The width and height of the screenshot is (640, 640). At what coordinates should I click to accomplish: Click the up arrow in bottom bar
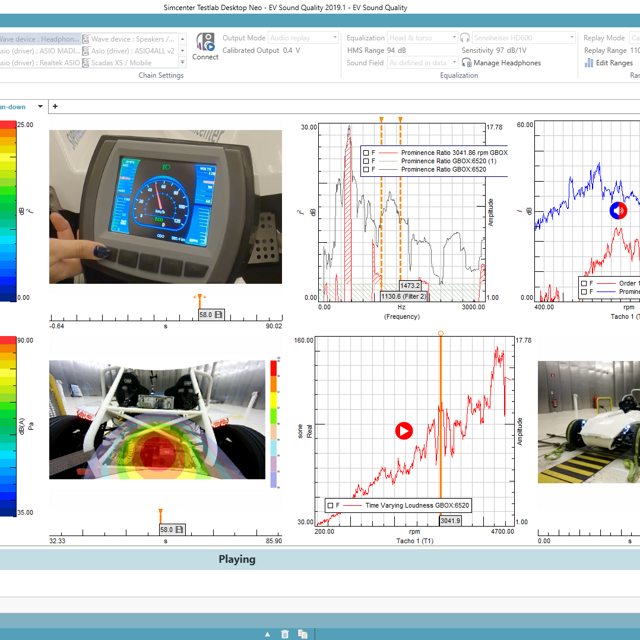(x=267, y=634)
